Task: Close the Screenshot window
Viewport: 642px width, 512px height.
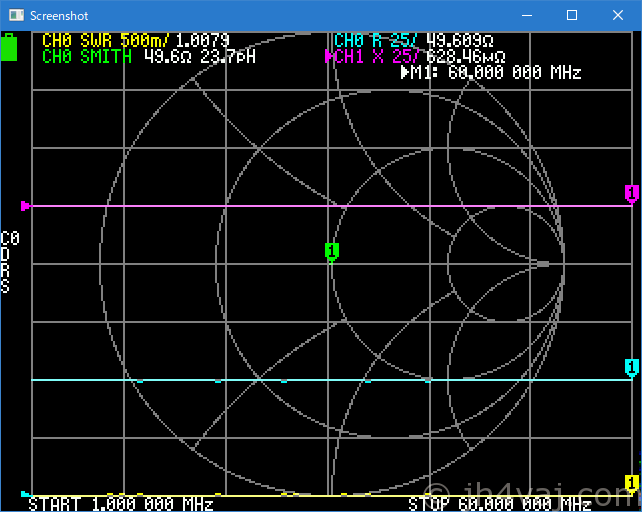Action: (618, 16)
